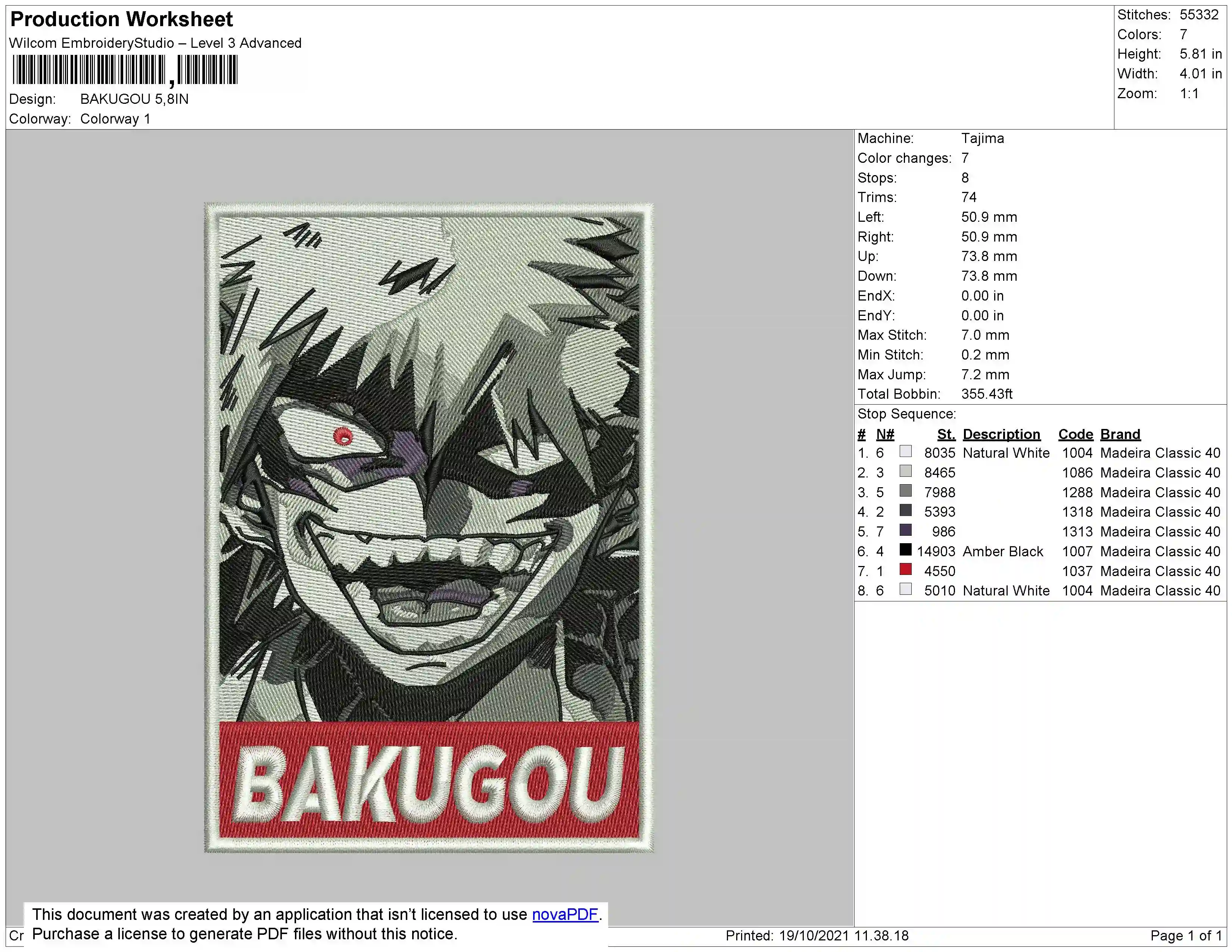Viewport: 1232px width, 952px height.
Task: Click the 'Description' column header
Action: (1001, 434)
